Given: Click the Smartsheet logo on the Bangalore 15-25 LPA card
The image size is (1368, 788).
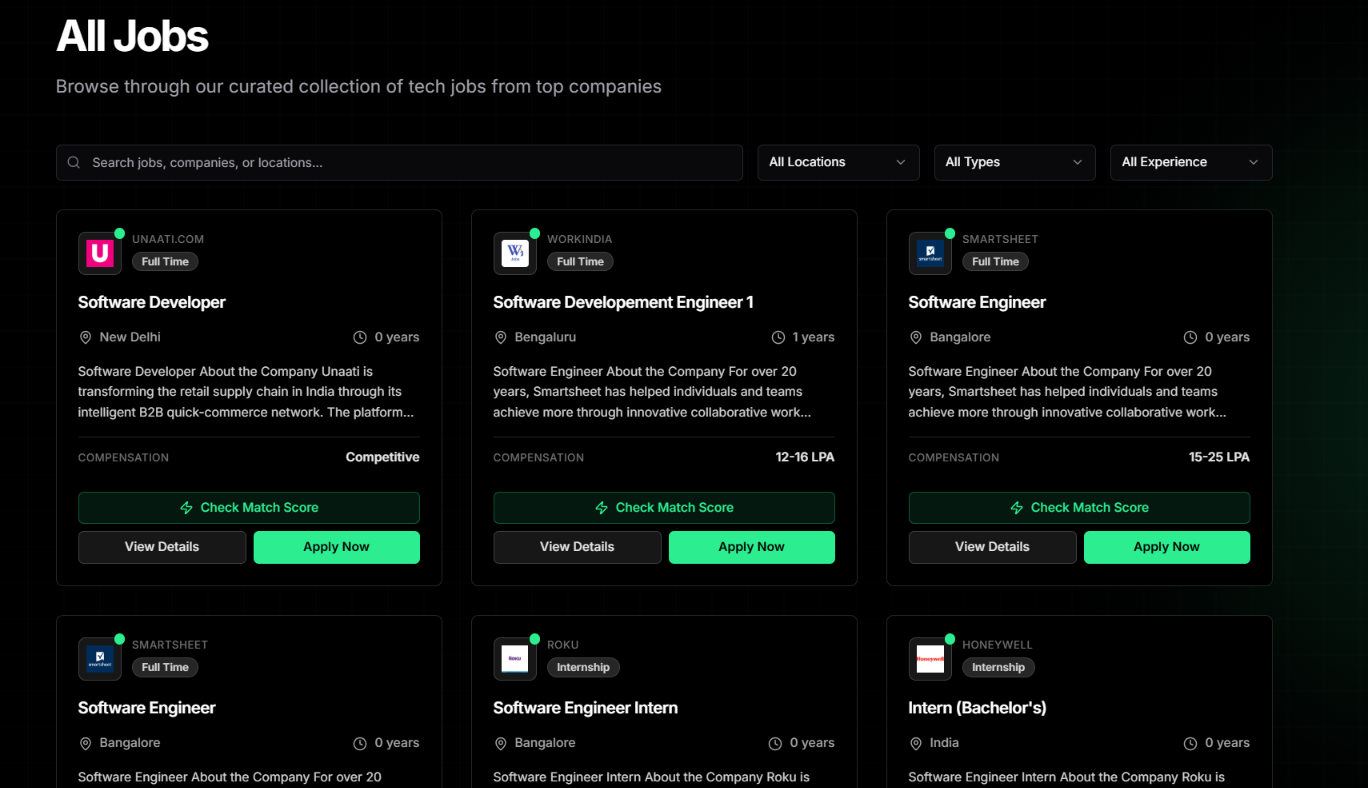Looking at the screenshot, I should pos(930,254).
